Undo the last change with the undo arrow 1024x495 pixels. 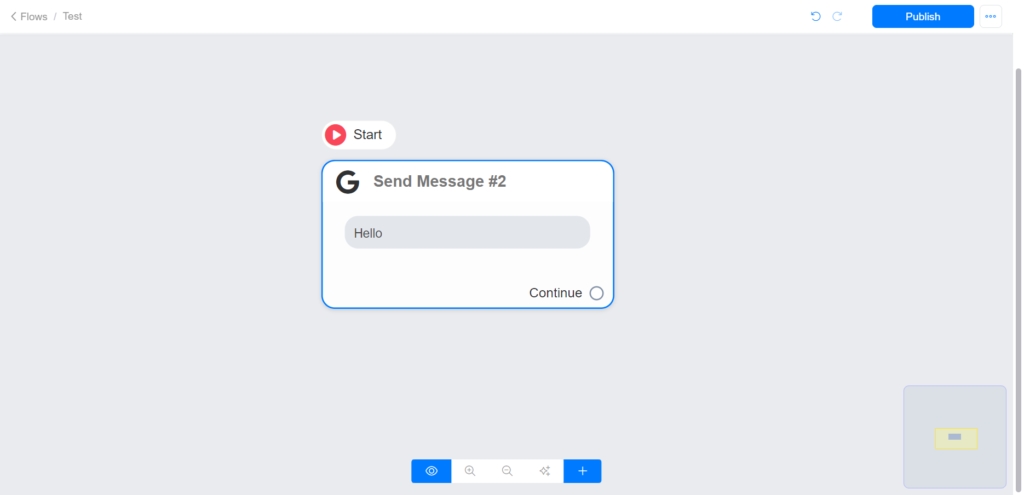[816, 16]
